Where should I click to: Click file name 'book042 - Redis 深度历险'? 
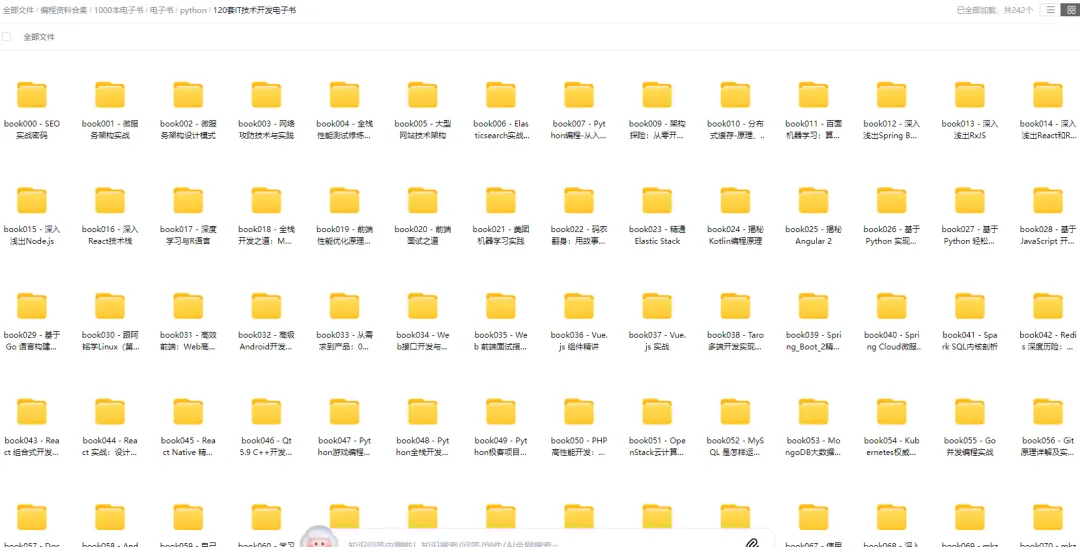(1048, 340)
